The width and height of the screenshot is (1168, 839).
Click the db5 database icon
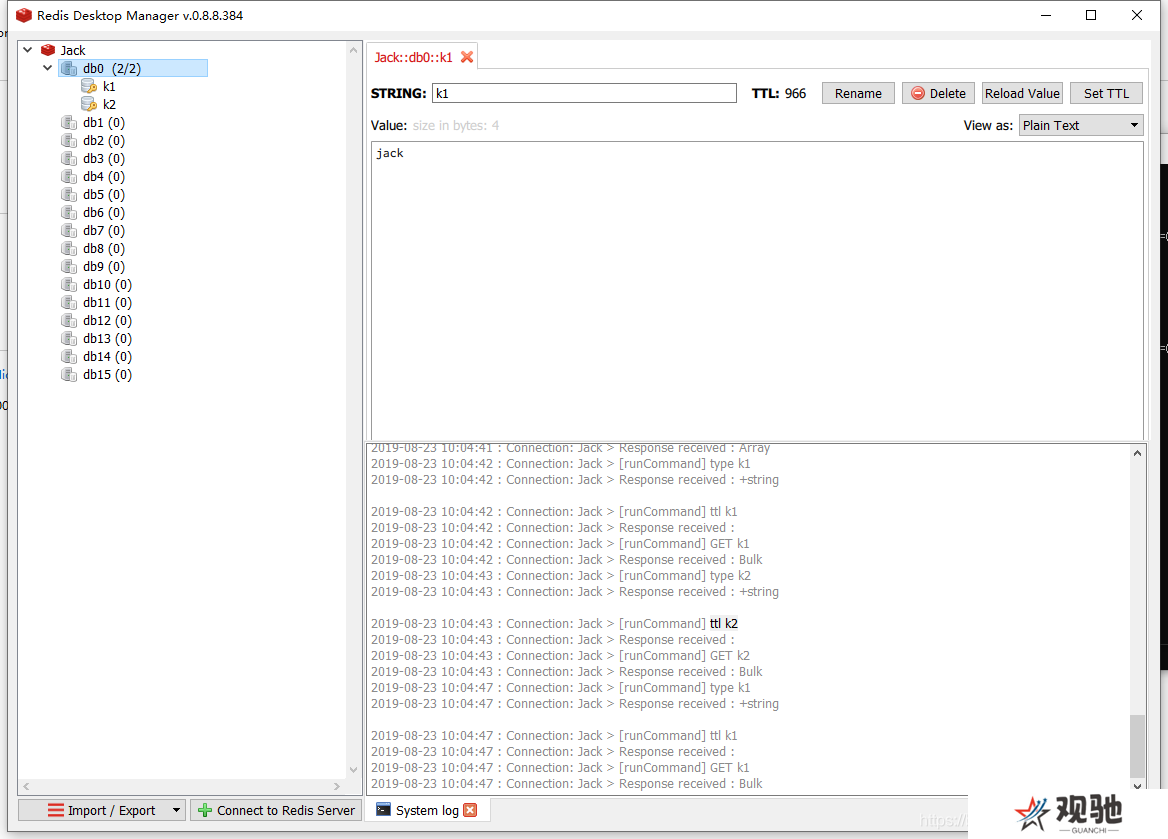coord(69,194)
